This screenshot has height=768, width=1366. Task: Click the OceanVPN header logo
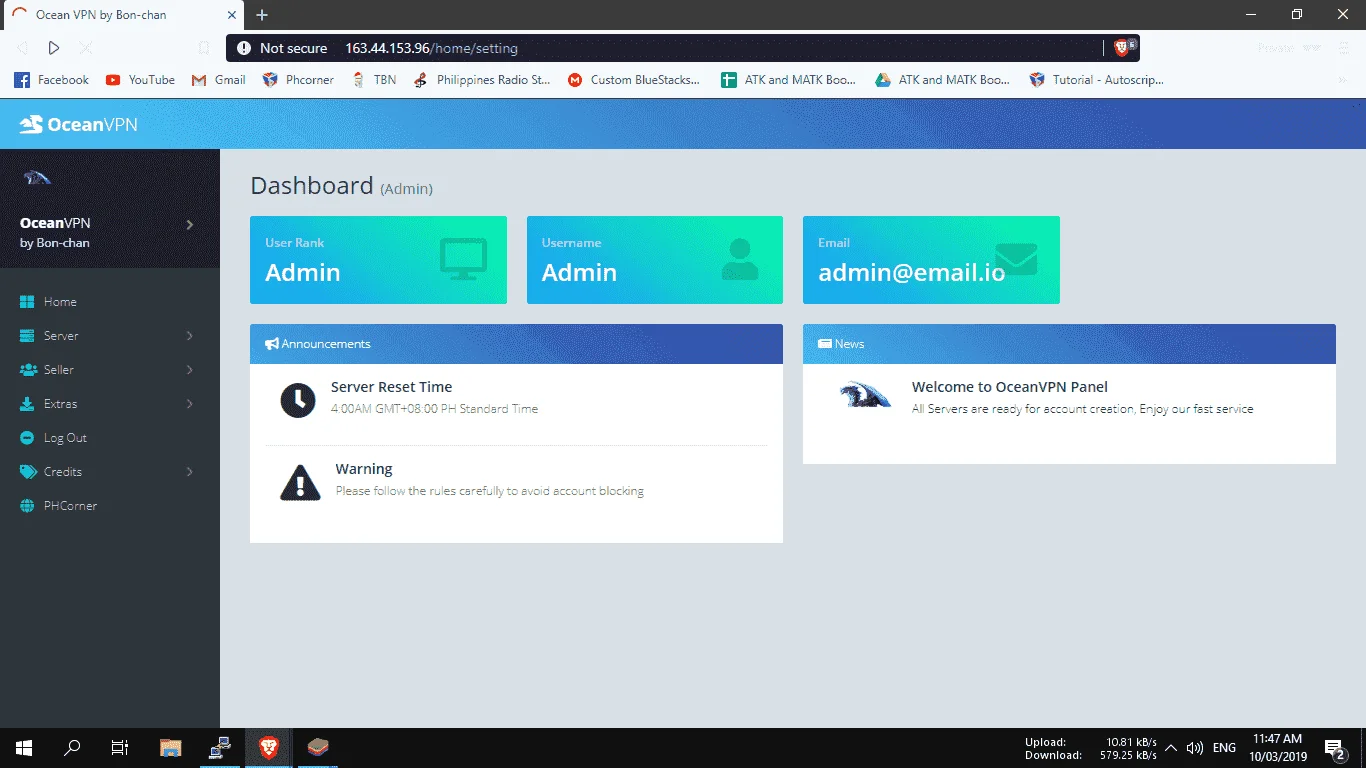click(79, 124)
